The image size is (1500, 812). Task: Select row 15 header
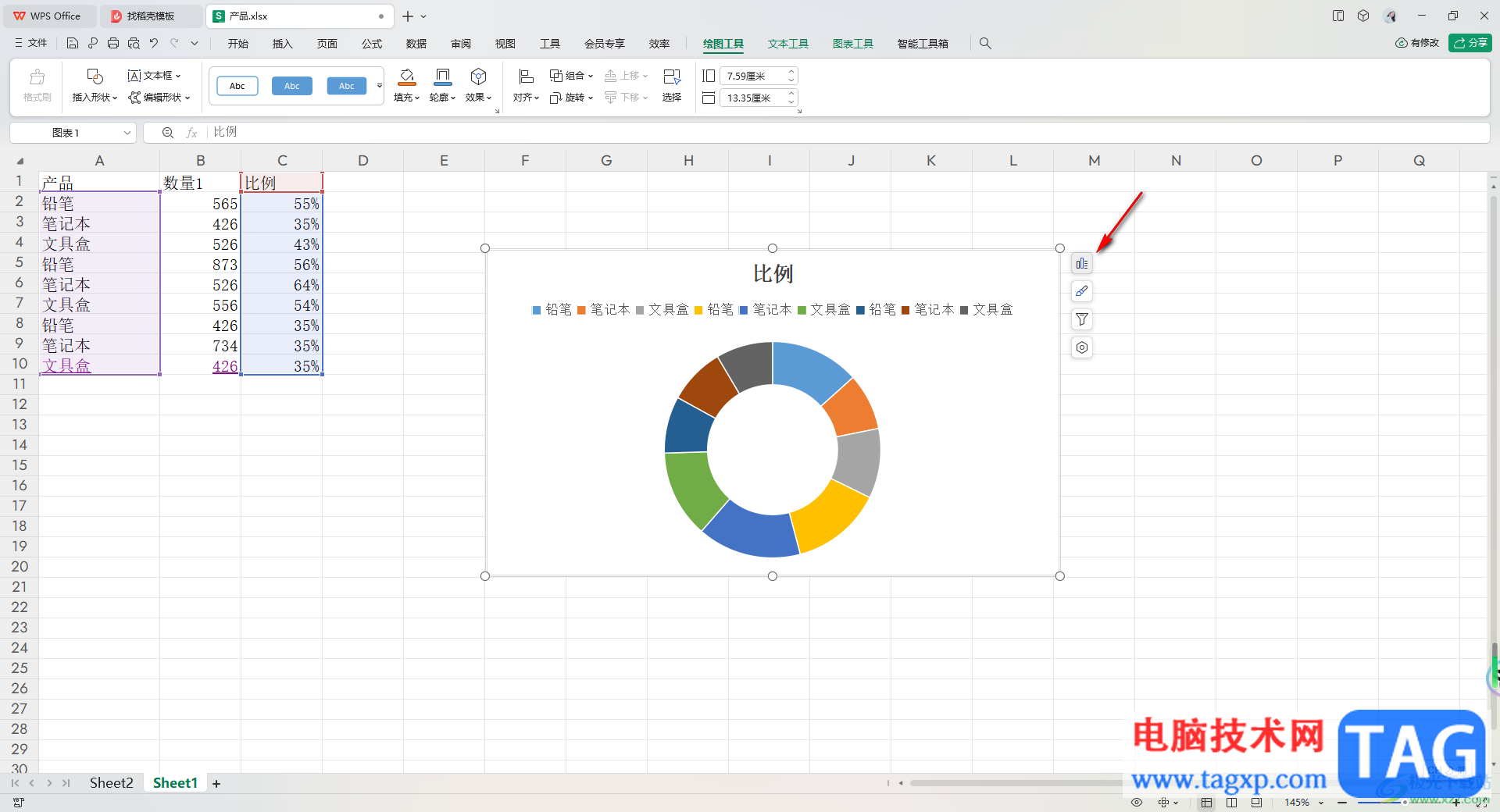[20, 465]
